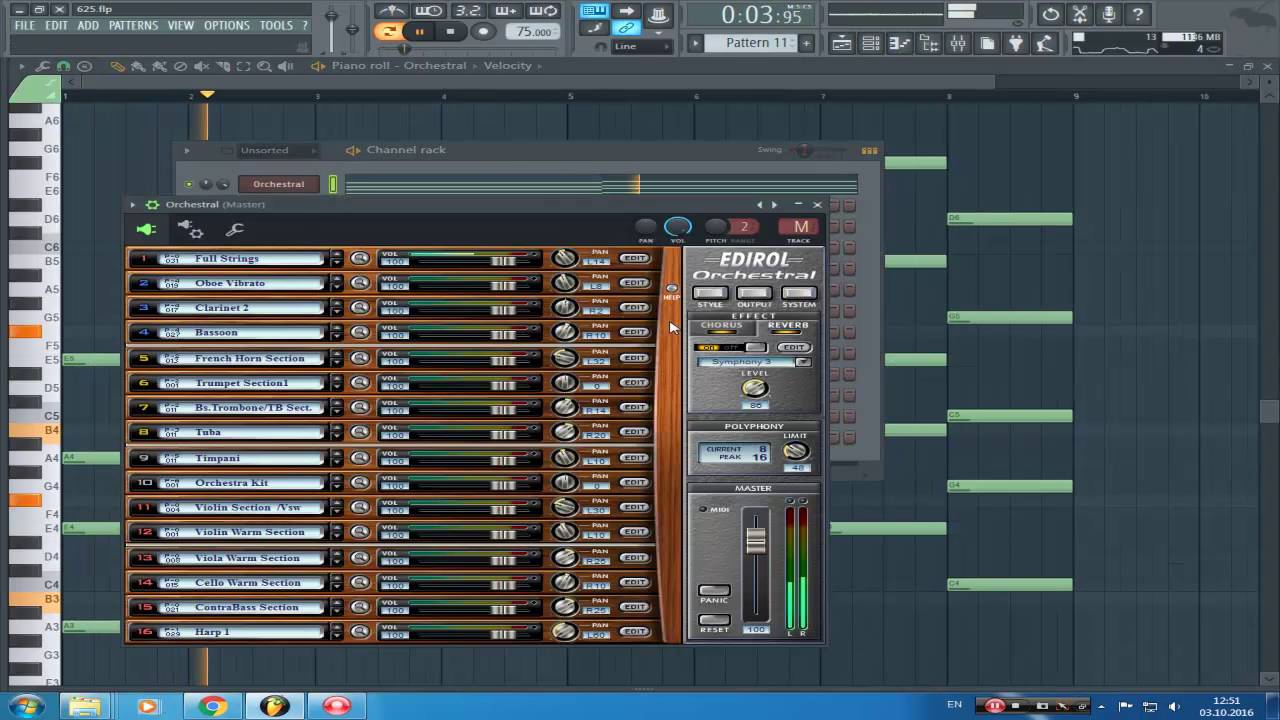Open the plugin wrench settings icon

(235, 230)
